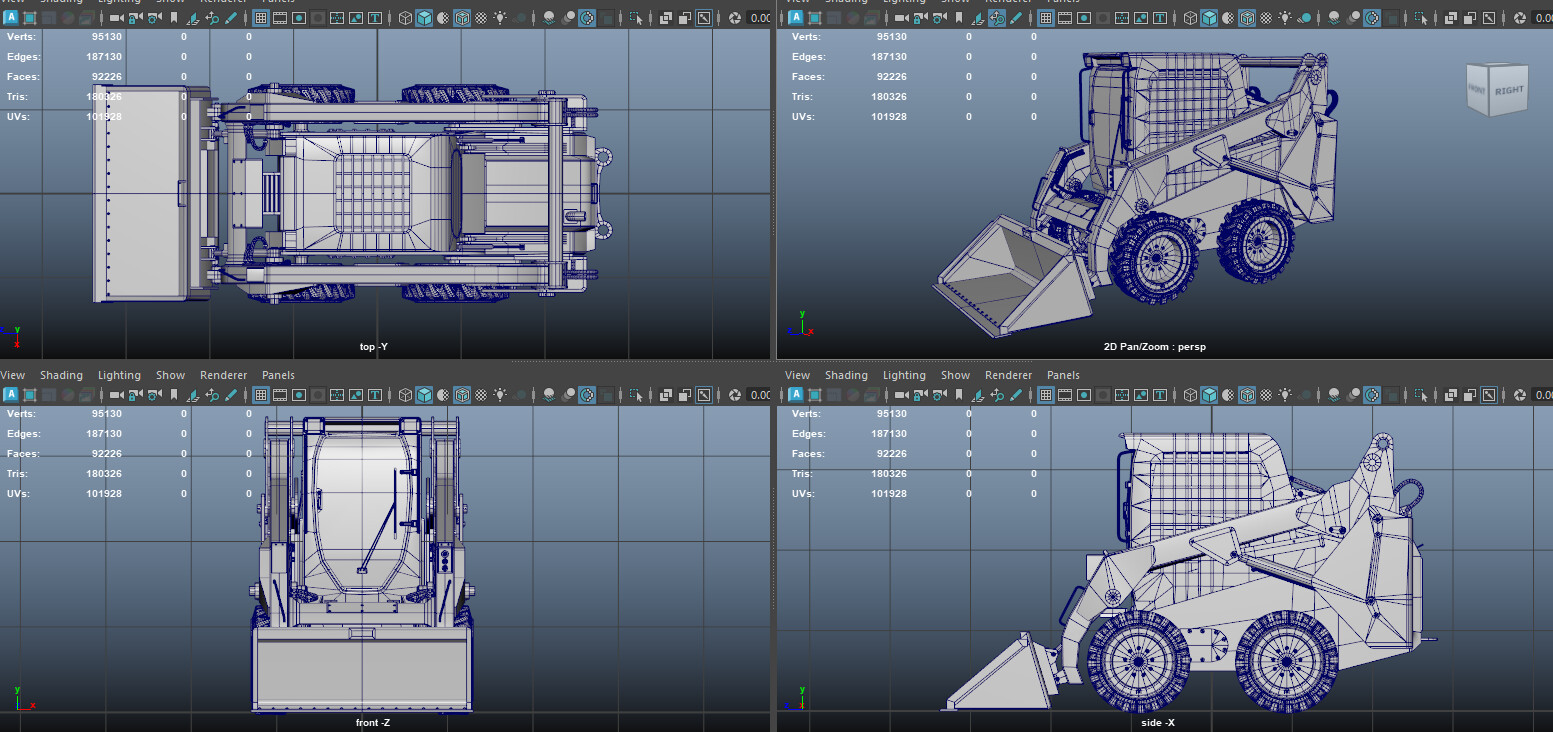
Task: Click the RIGHT face of the ViewCube
Action: 1508,90
